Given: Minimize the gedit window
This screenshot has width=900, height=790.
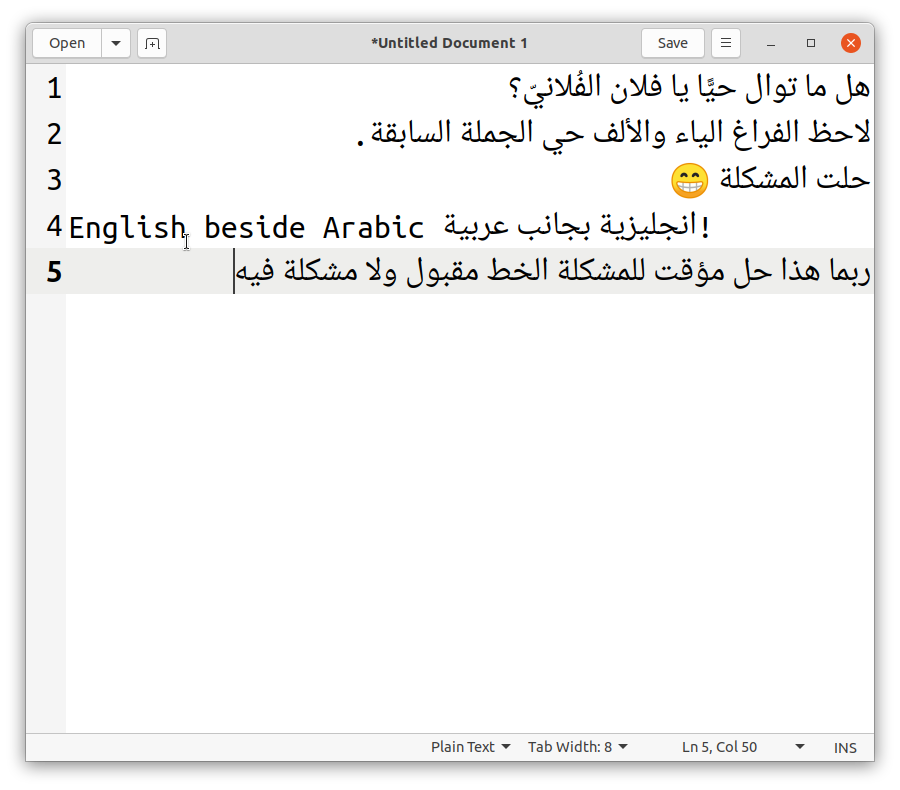Looking at the screenshot, I should point(771,44).
